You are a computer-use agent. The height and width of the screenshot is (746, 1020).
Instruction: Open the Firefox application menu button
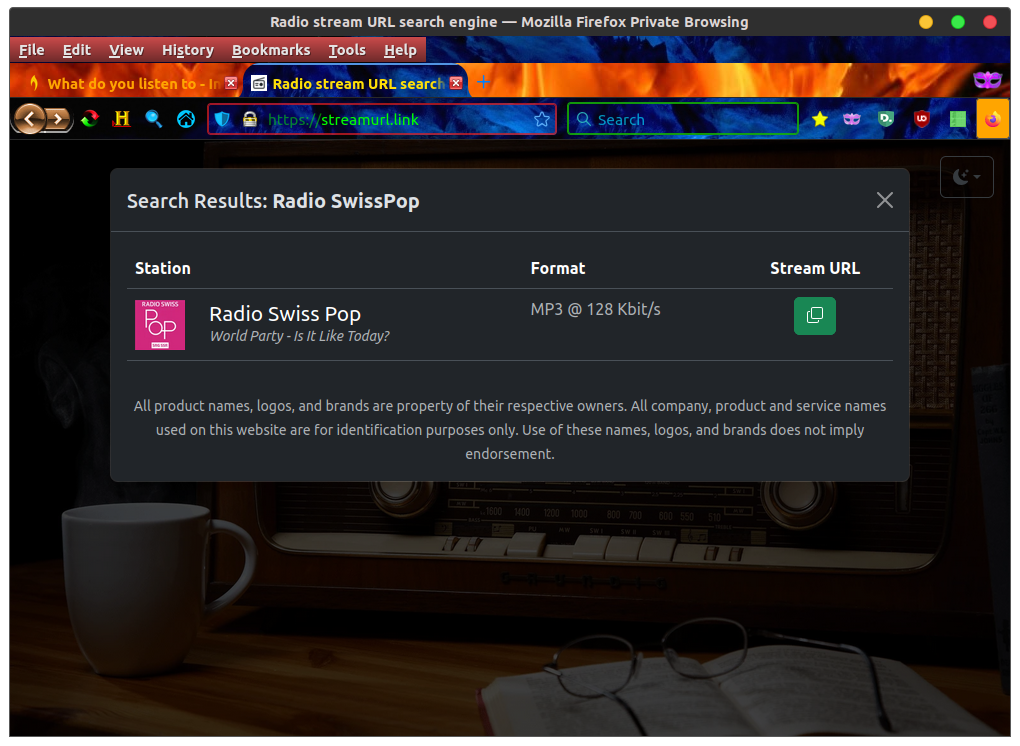(x=993, y=119)
